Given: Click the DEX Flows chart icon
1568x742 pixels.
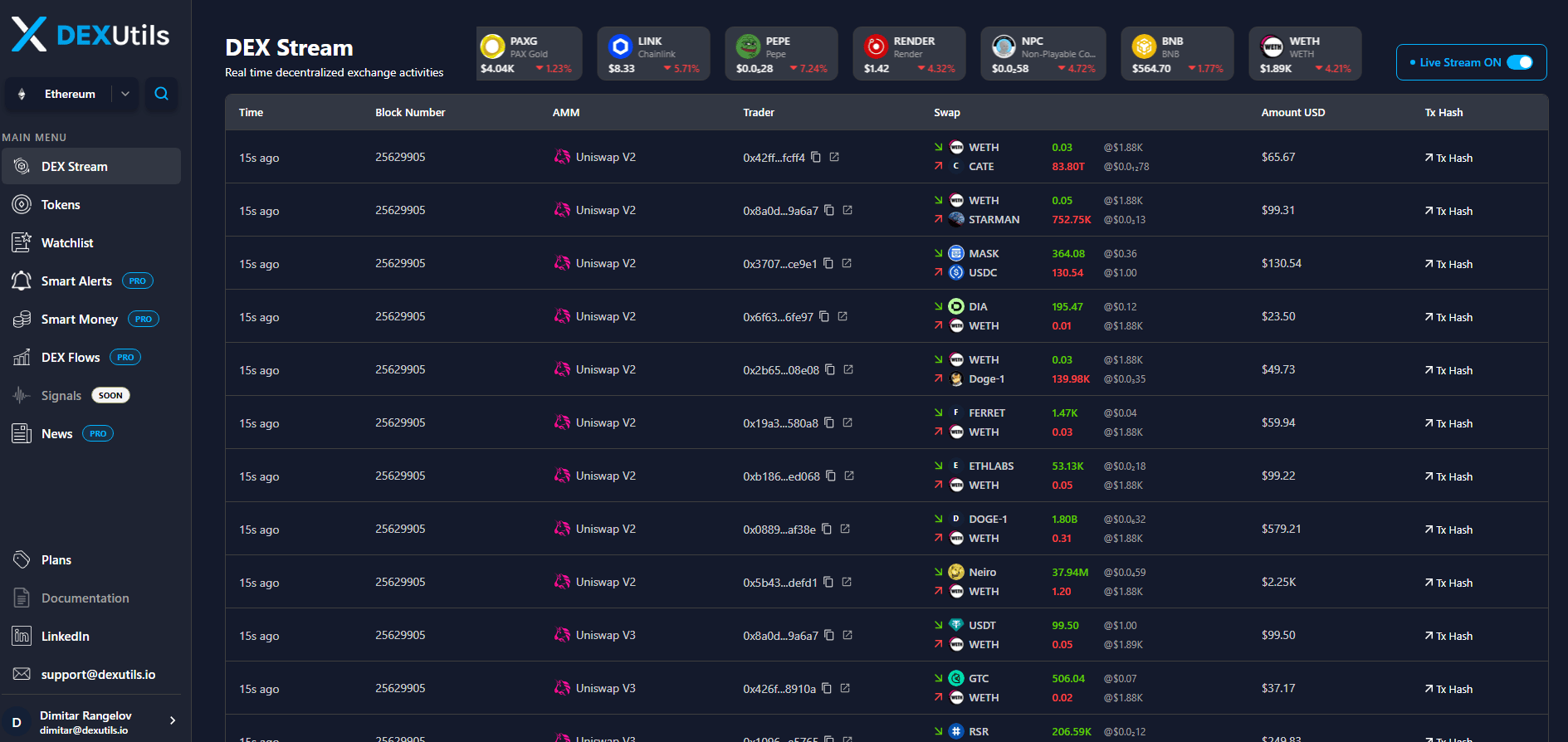Looking at the screenshot, I should tap(22, 357).
